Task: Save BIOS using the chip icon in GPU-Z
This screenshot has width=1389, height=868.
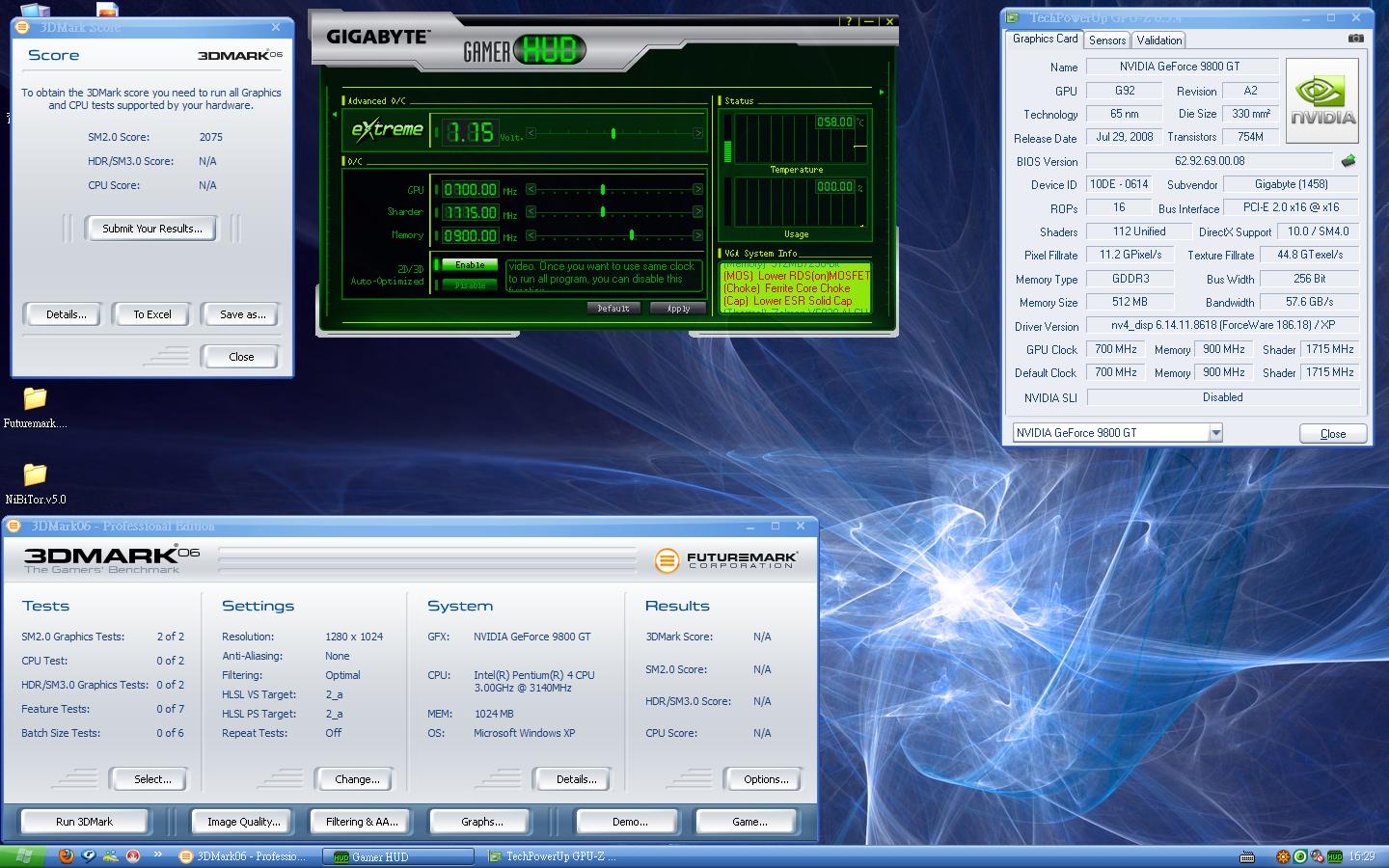Action: click(x=1348, y=161)
